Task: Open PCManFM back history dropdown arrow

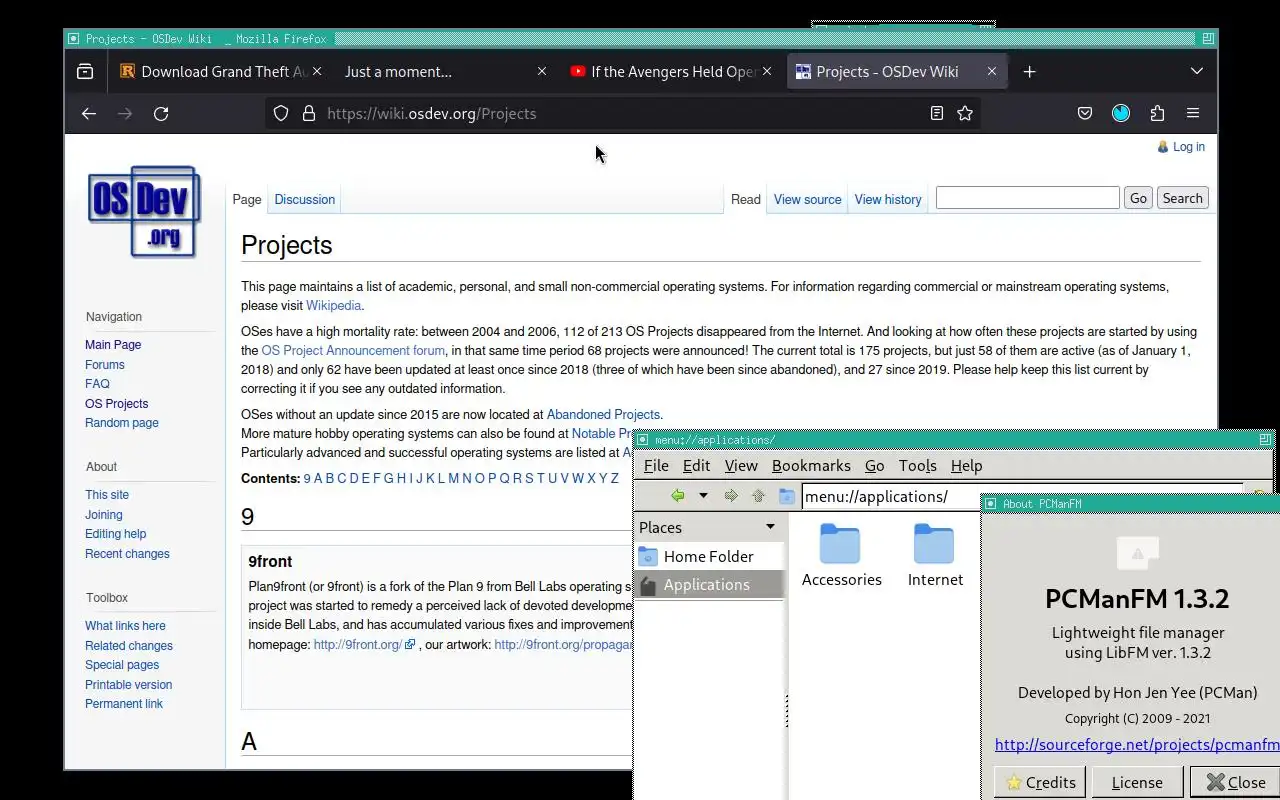Action: (x=703, y=496)
